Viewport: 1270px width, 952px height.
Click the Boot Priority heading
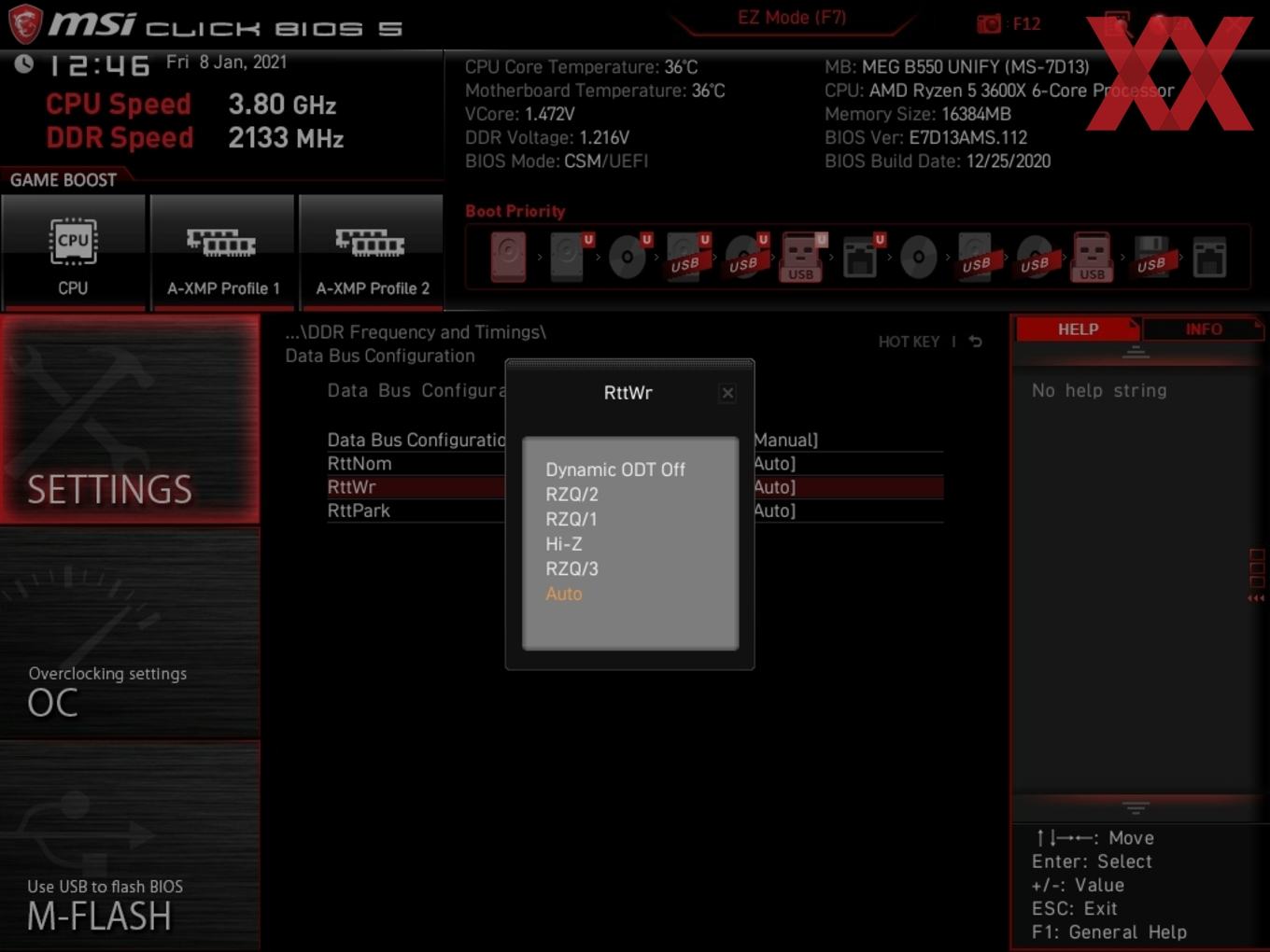pyautogui.click(x=515, y=211)
